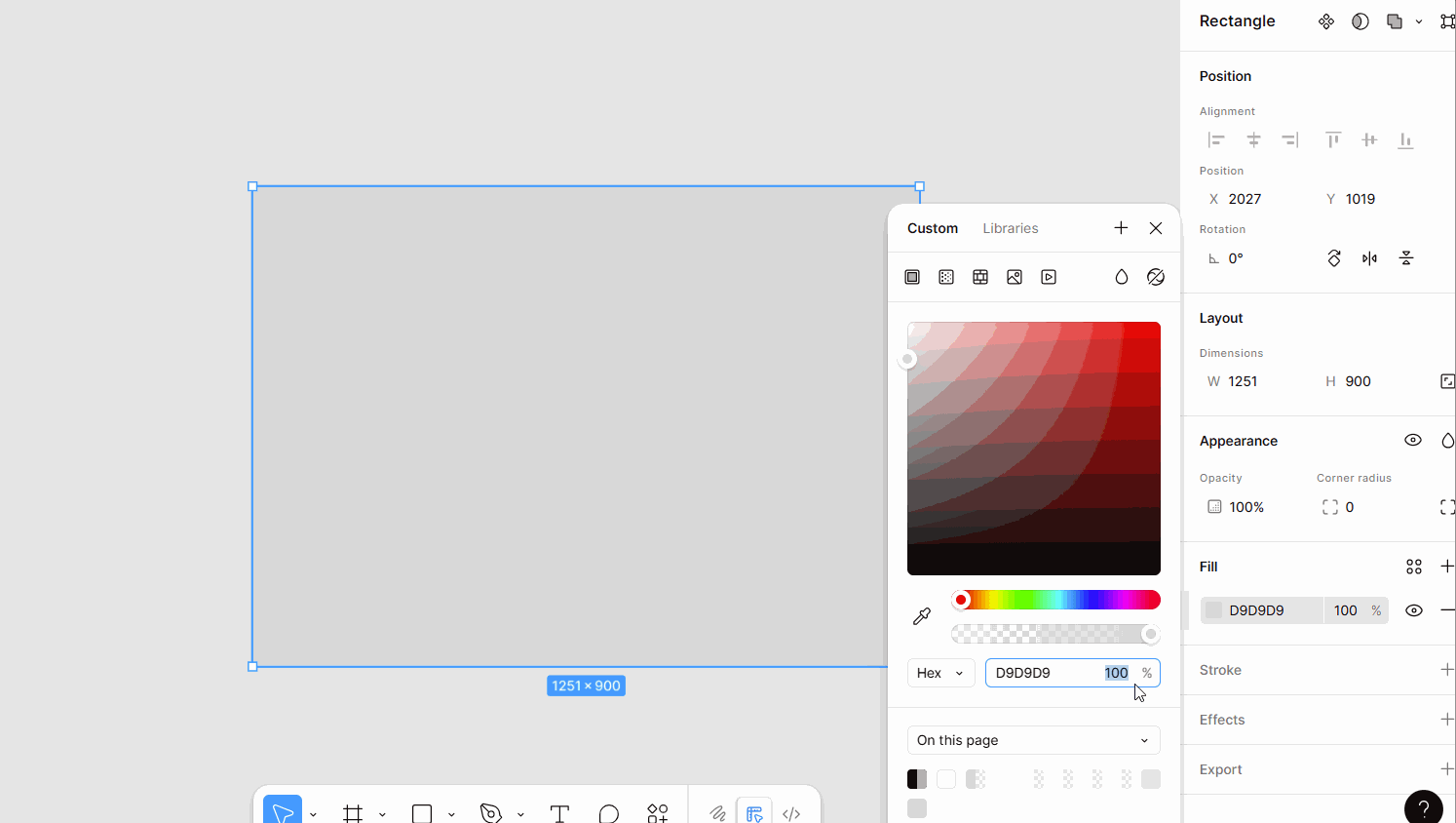Click the width field 1251
This screenshot has width=1456, height=823.
click(1258, 381)
